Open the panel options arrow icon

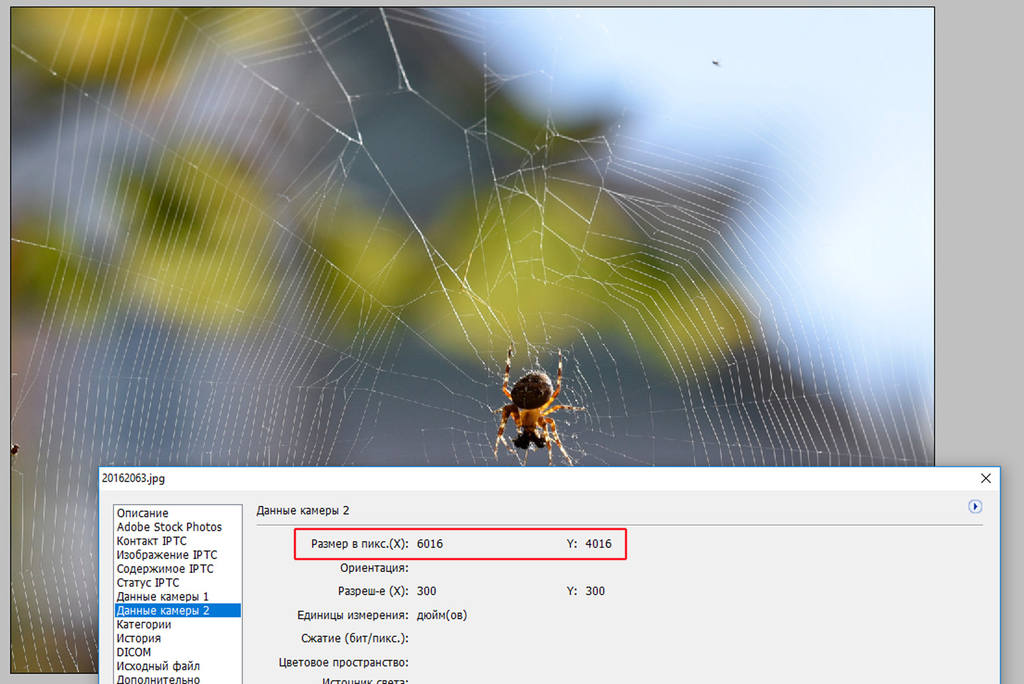[x=974, y=506]
